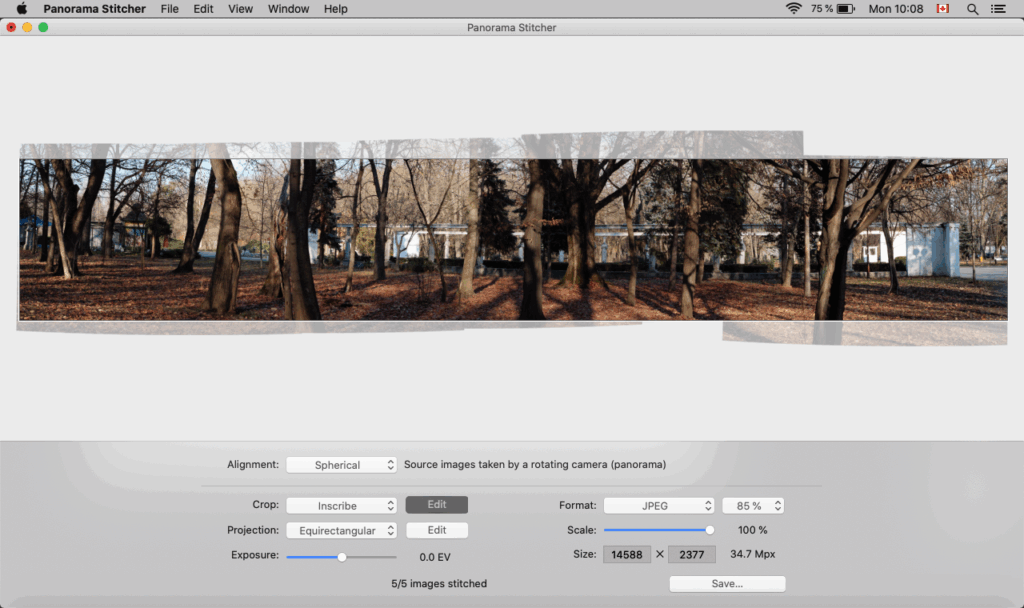Image resolution: width=1024 pixels, height=608 pixels.
Task: Click the width field showing 14588
Action: tap(627, 554)
